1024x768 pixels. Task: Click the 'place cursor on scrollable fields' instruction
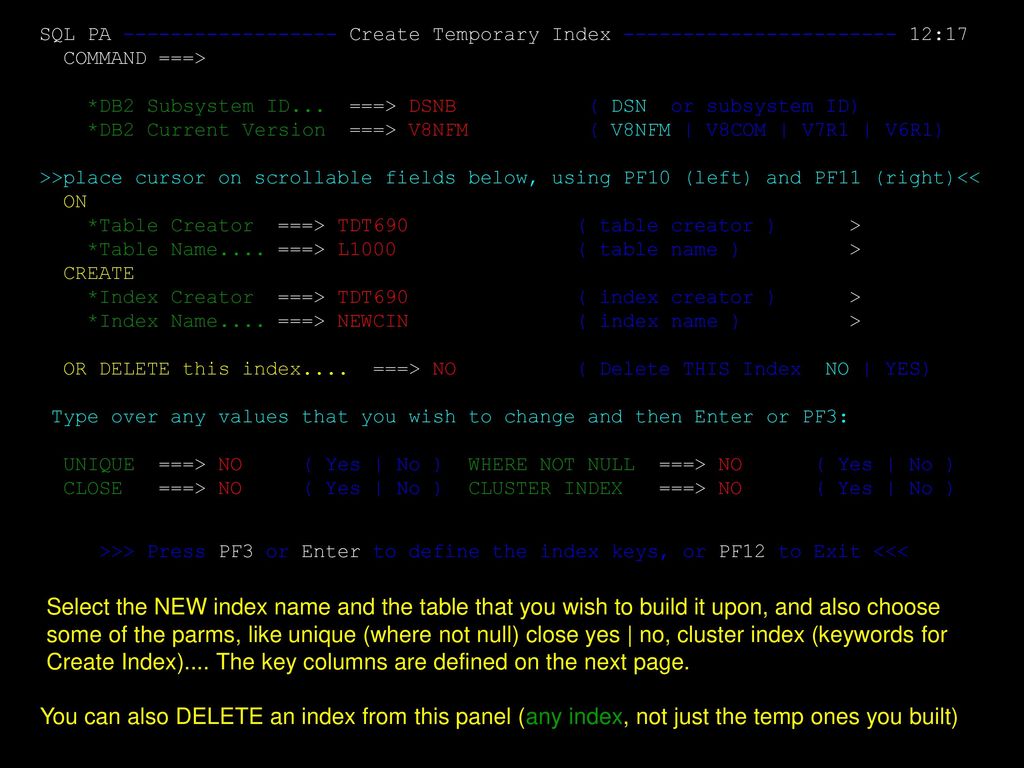pyautogui.click(x=510, y=178)
